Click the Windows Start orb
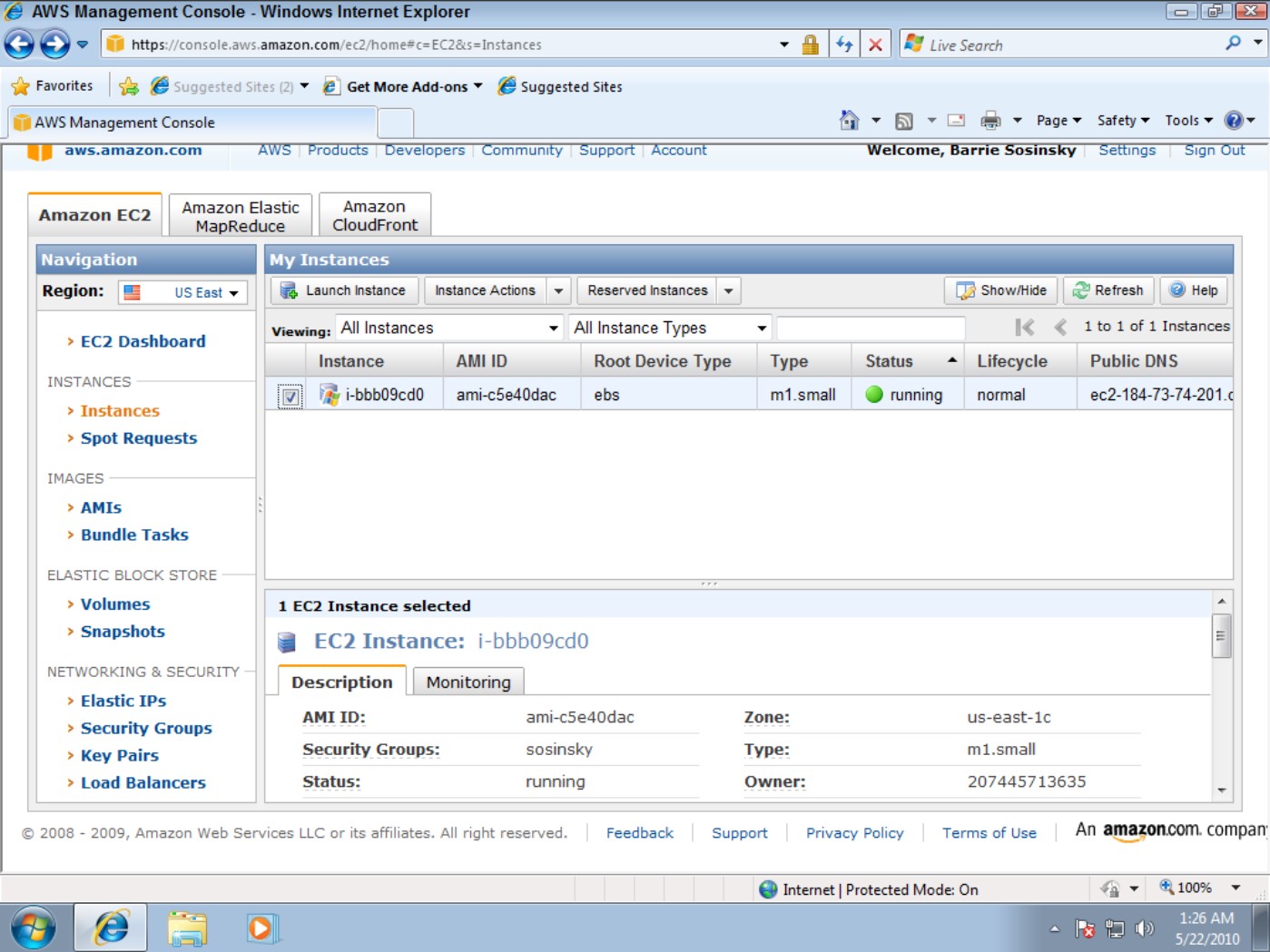1270x952 pixels. (34, 927)
